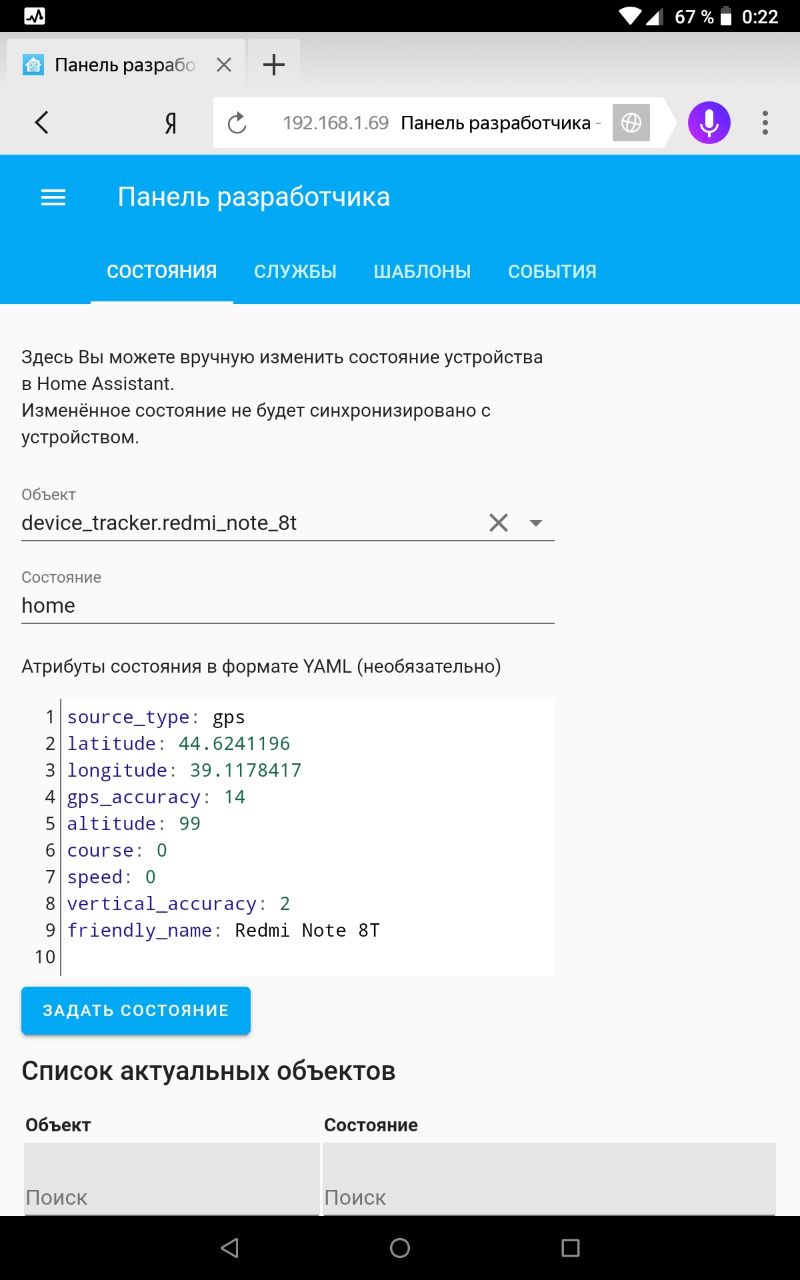Click the gps_accuracy: 14 line
Image resolution: width=800 pixels, height=1280 pixels.
click(156, 797)
